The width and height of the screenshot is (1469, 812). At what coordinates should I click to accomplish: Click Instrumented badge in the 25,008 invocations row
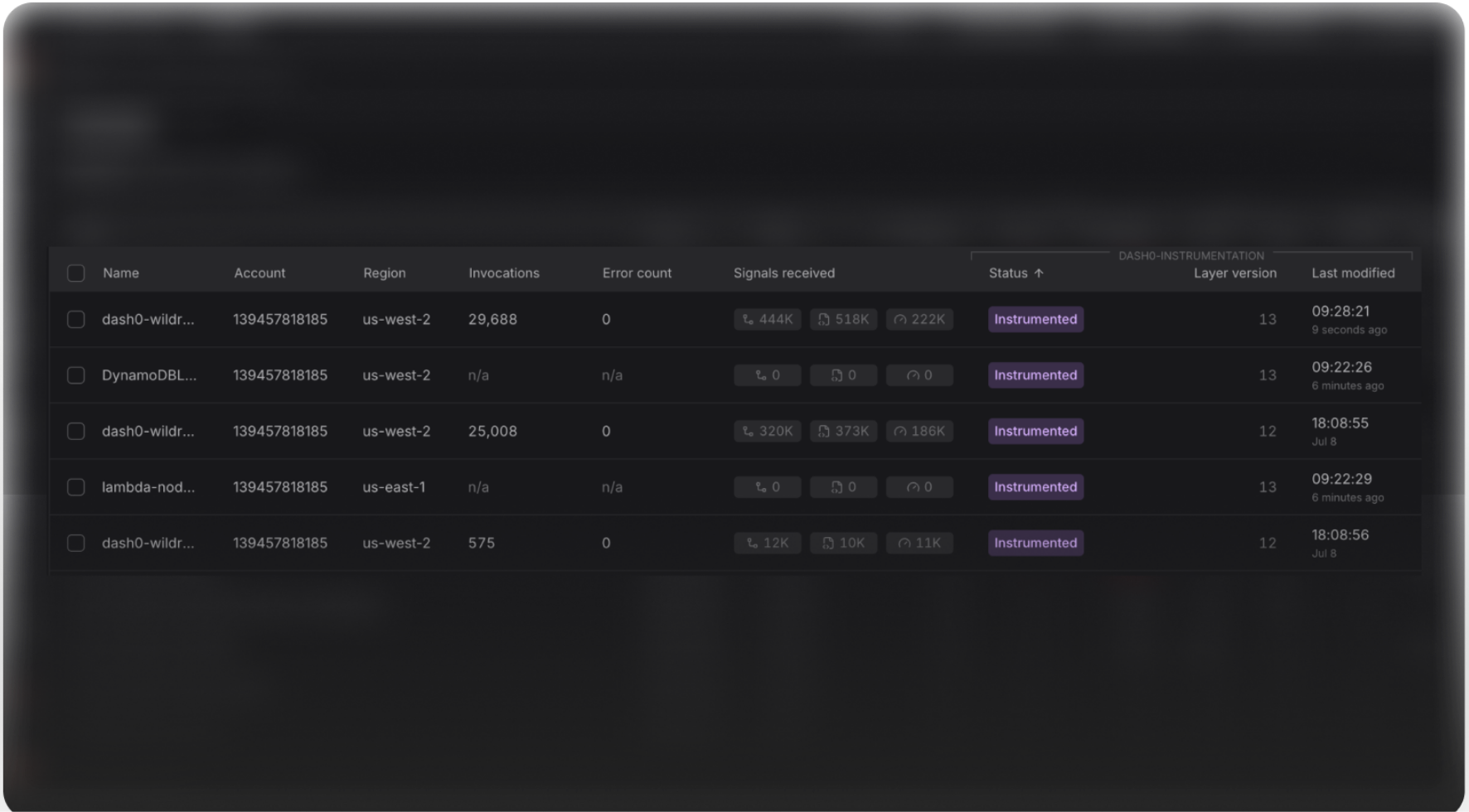[x=1035, y=432]
